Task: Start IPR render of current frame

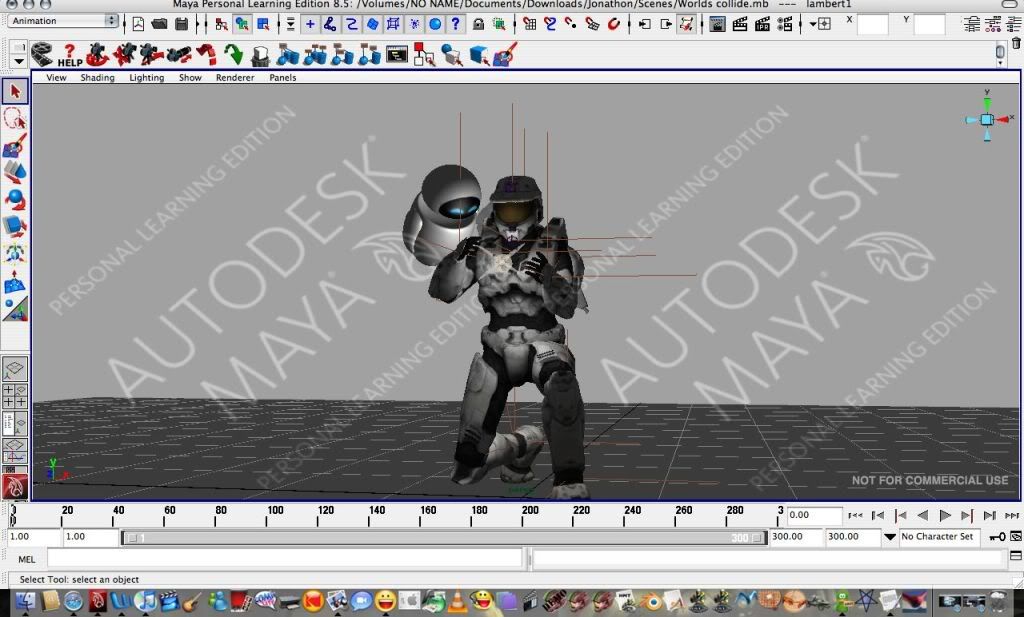Action: tap(762, 24)
